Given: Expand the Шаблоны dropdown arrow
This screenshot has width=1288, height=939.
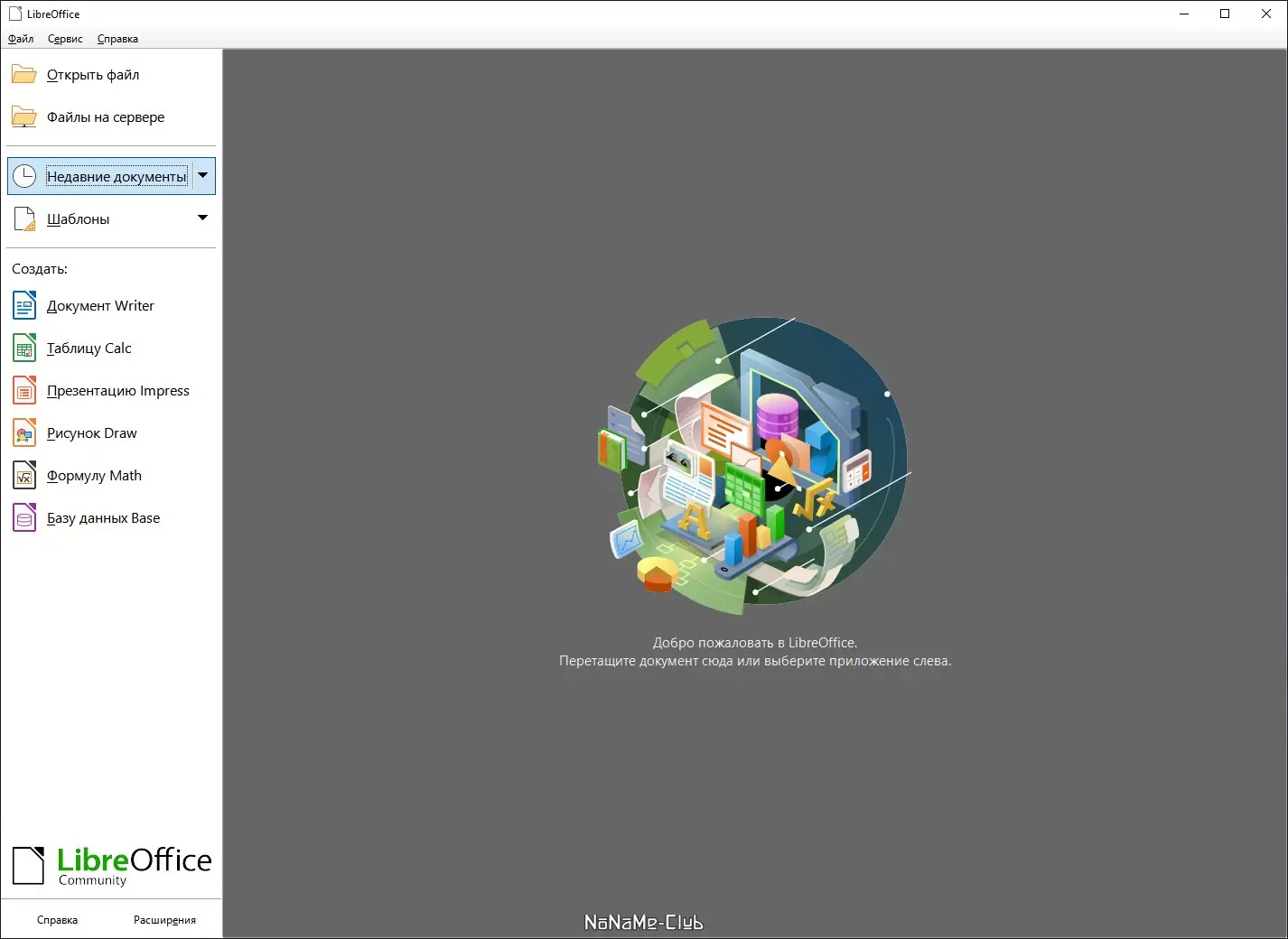Looking at the screenshot, I should pyautogui.click(x=203, y=218).
